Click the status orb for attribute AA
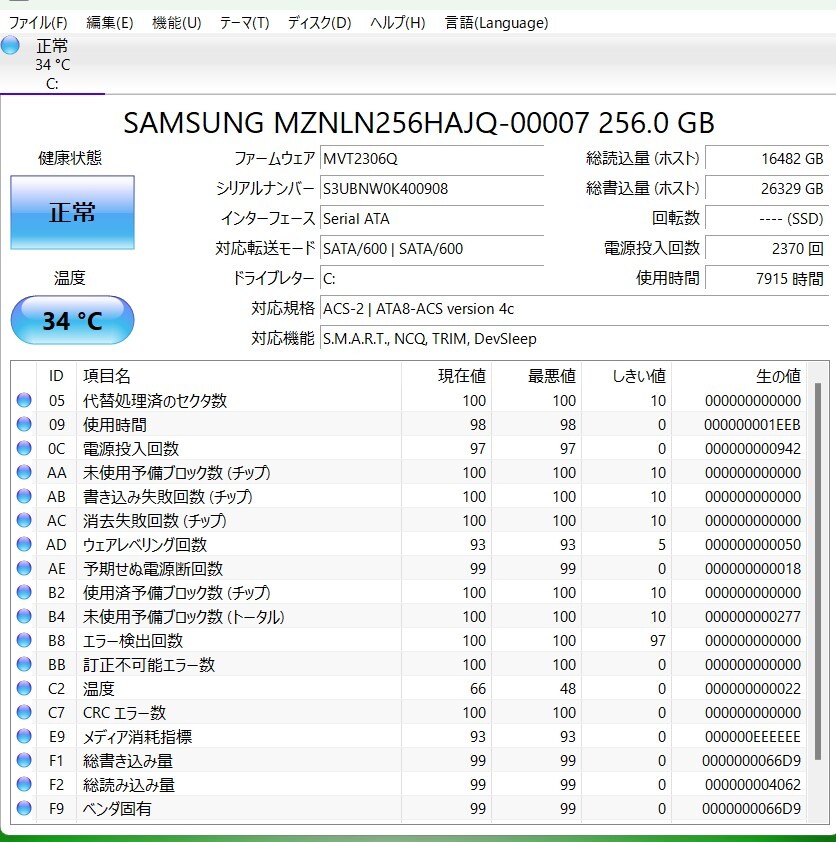The width and height of the screenshot is (836, 842). point(24,472)
